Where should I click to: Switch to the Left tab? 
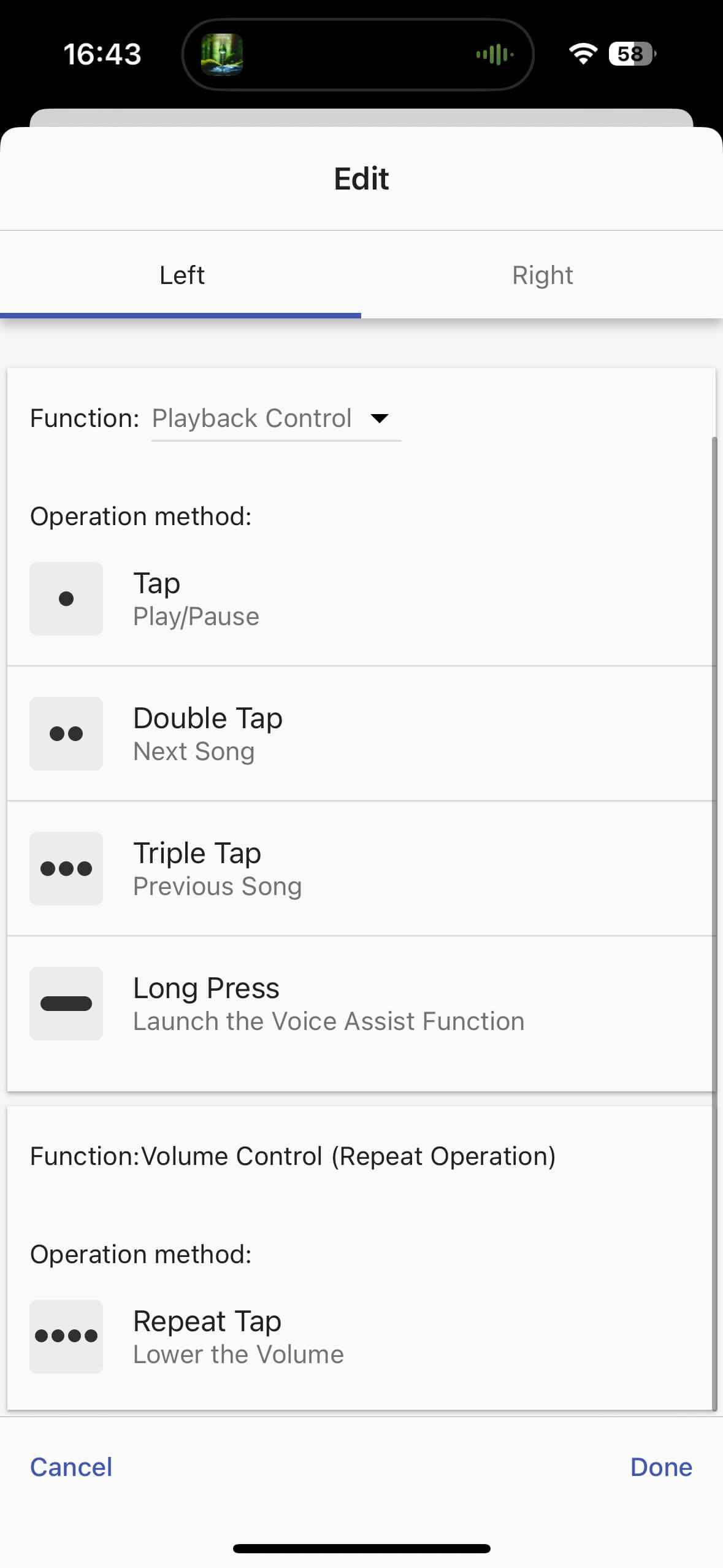click(x=182, y=275)
